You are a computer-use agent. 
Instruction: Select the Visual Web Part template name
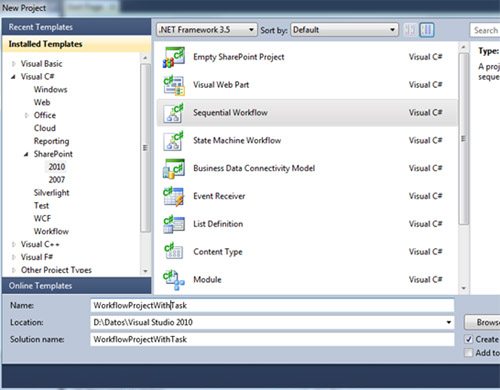[x=221, y=85]
